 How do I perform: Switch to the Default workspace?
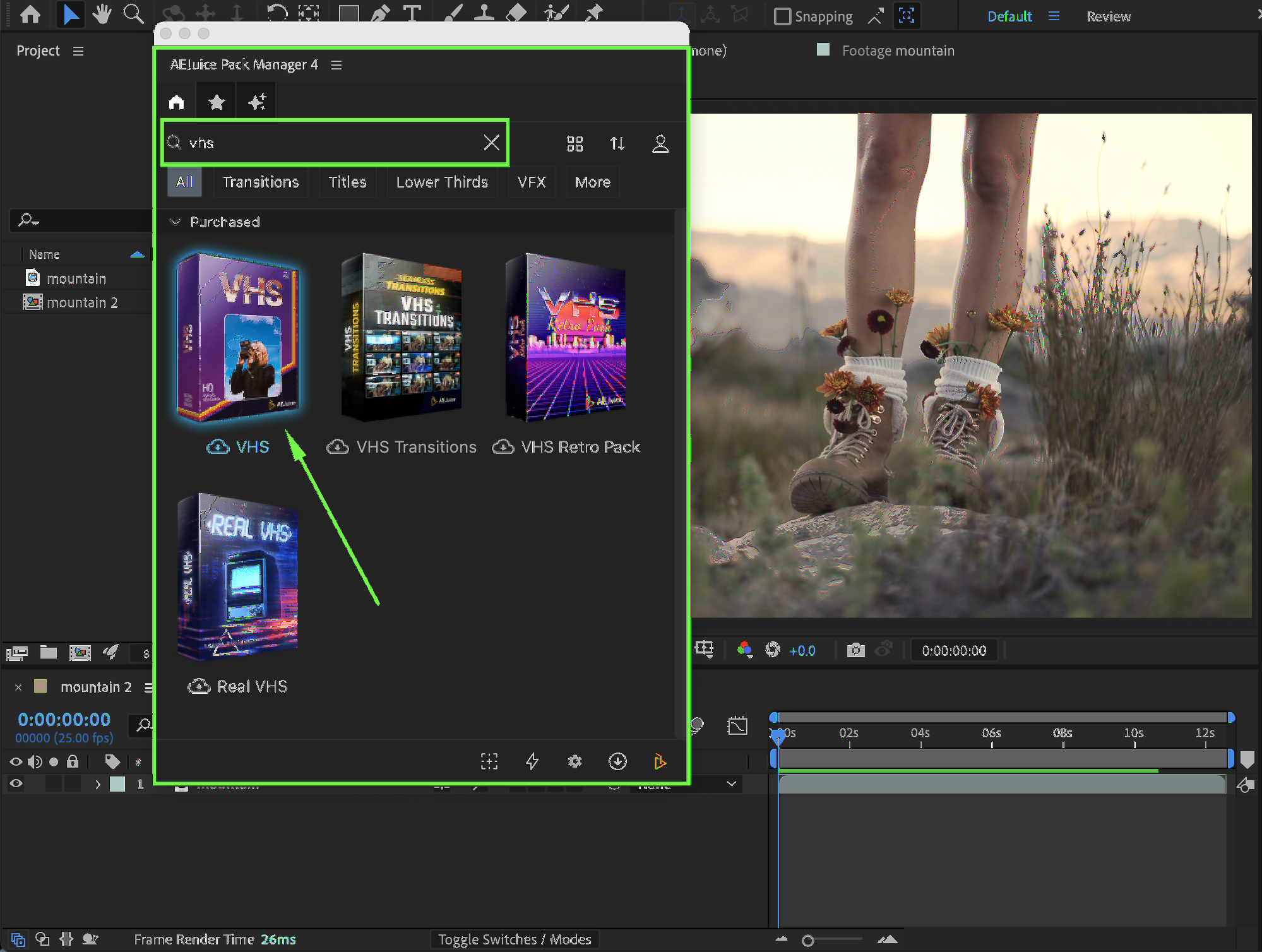(x=1009, y=16)
